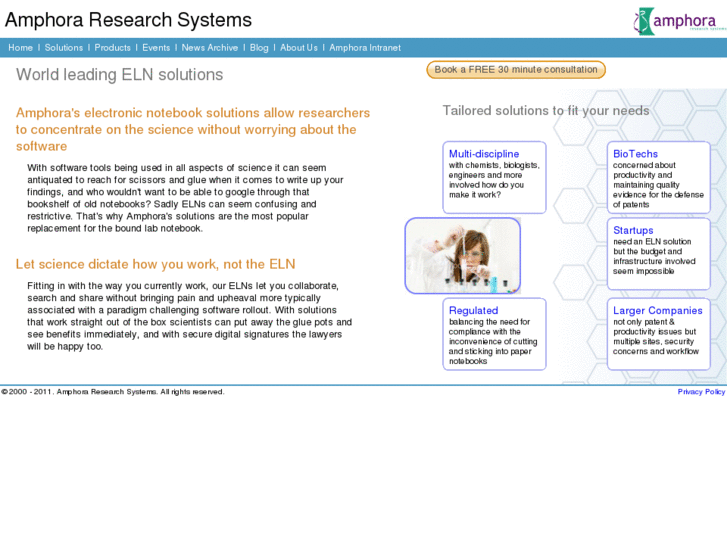Image resolution: width=727 pixels, height=545 pixels.
Task: Click the Let science dictate how you work heading
Action: (155, 264)
